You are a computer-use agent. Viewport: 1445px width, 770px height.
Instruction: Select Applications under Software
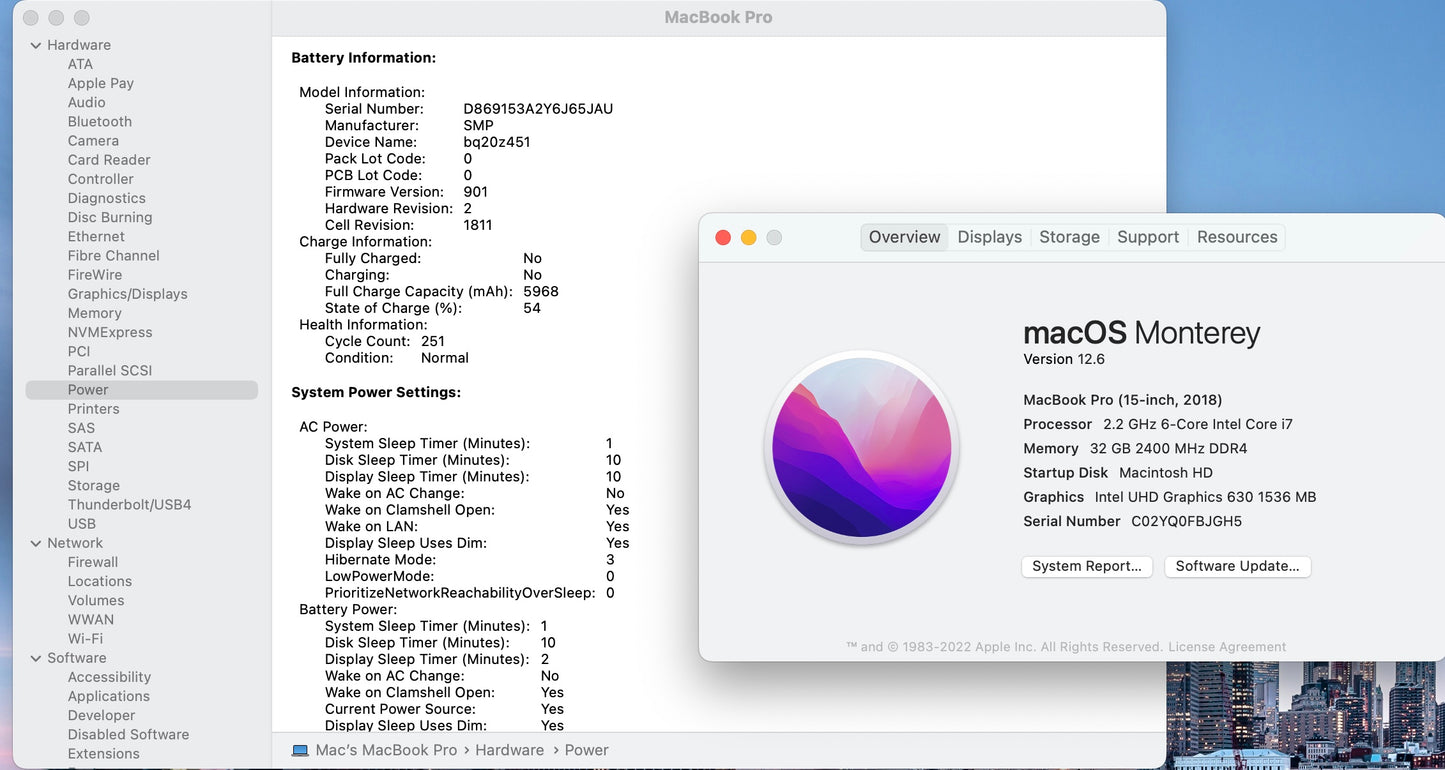[x=108, y=696]
